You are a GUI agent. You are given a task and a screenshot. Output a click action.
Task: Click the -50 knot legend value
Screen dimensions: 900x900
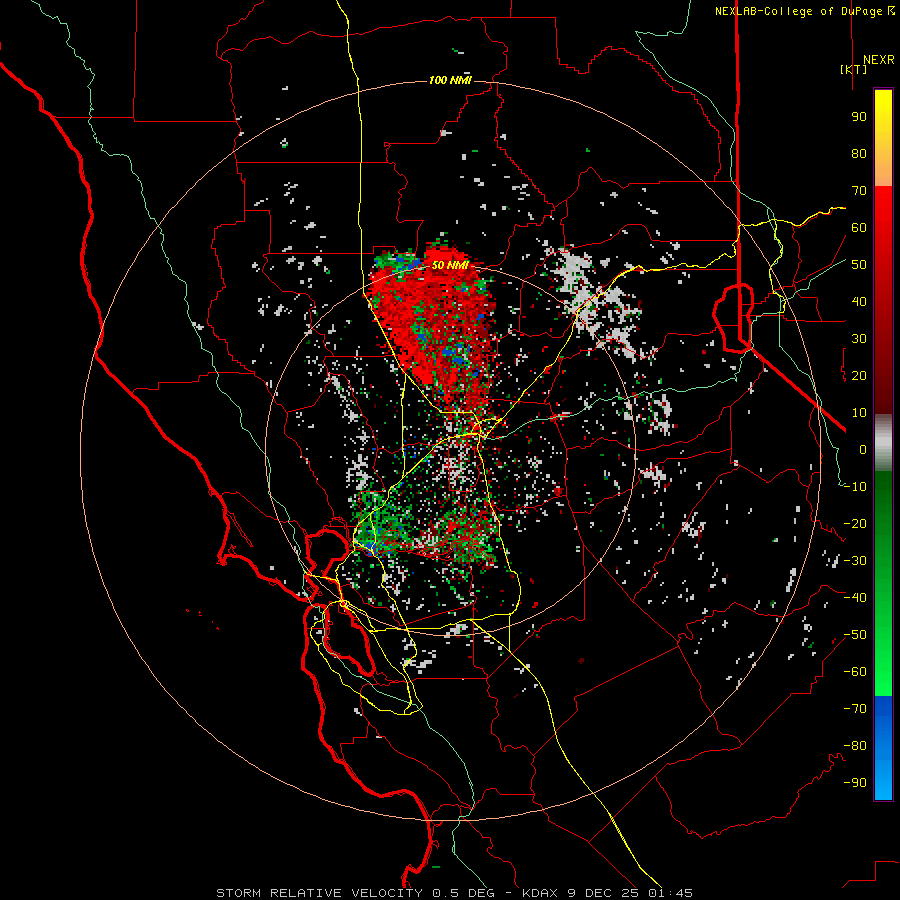pyautogui.click(x=855, y=635)
